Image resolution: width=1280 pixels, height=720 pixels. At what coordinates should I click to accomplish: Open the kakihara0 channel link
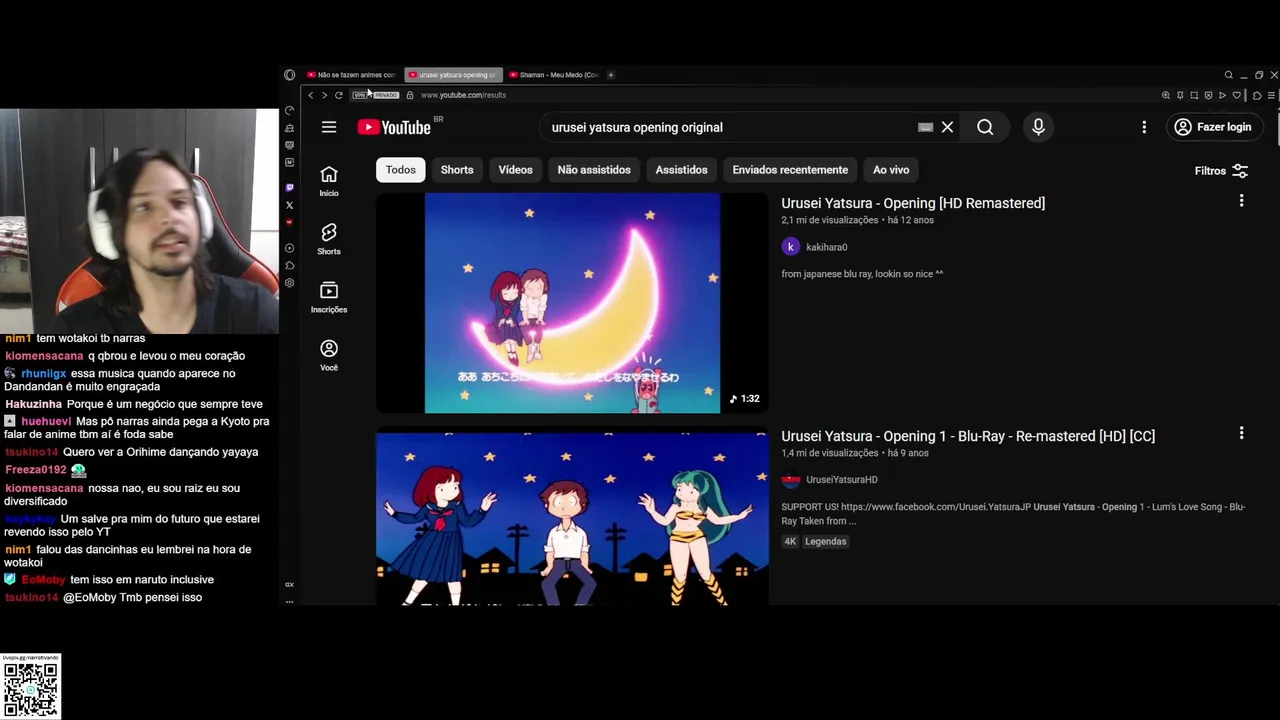point(826,247)
